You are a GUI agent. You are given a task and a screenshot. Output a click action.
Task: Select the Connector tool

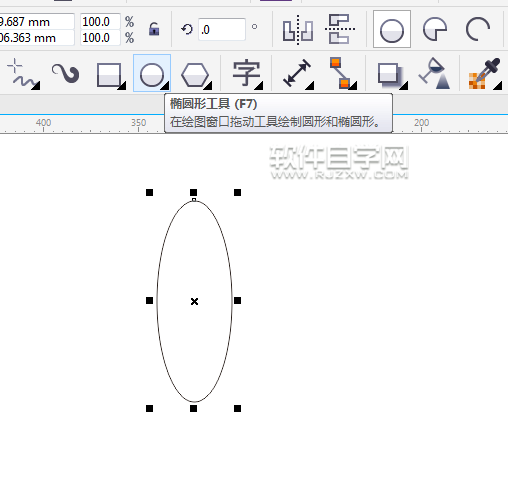coord(342,73)
